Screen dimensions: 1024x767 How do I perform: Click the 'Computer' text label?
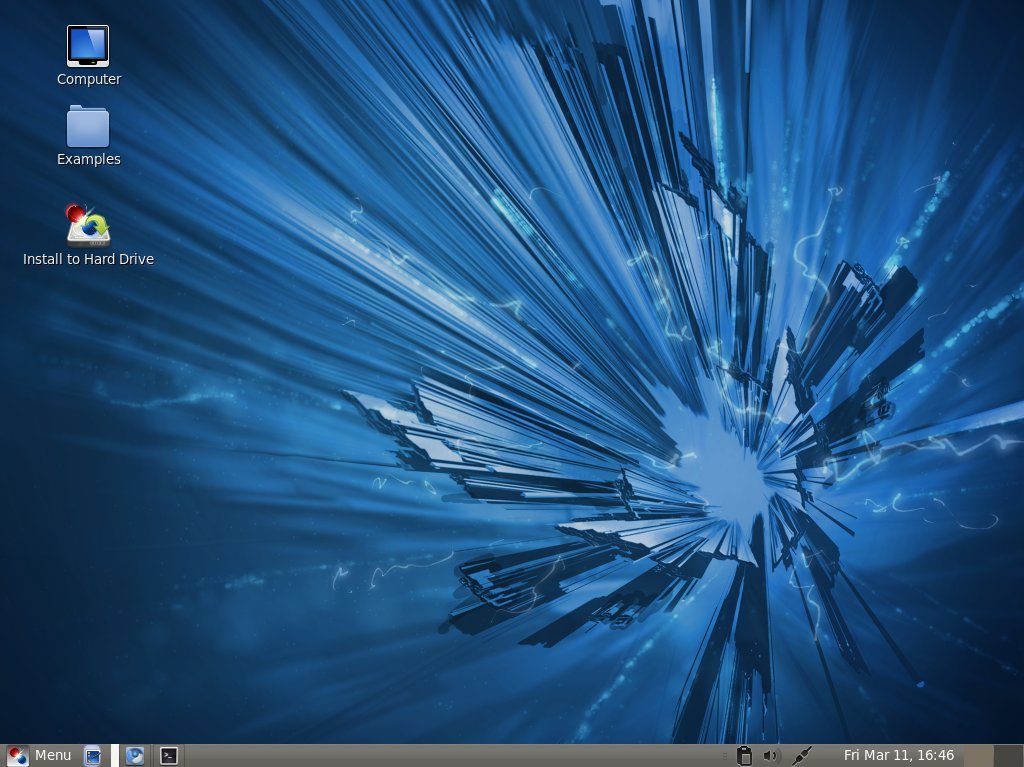point(89,79)
